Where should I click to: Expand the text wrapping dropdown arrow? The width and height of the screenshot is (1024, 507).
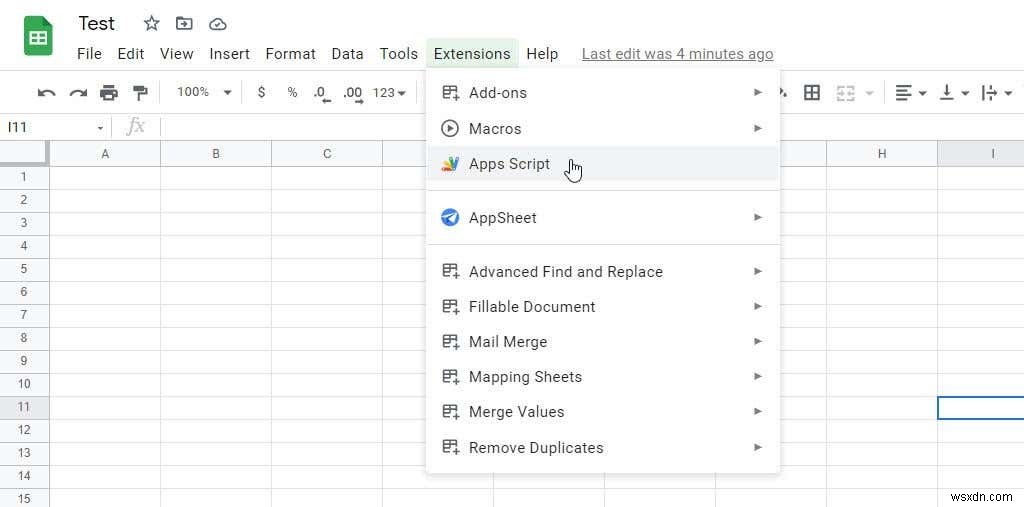point(1009,93)
